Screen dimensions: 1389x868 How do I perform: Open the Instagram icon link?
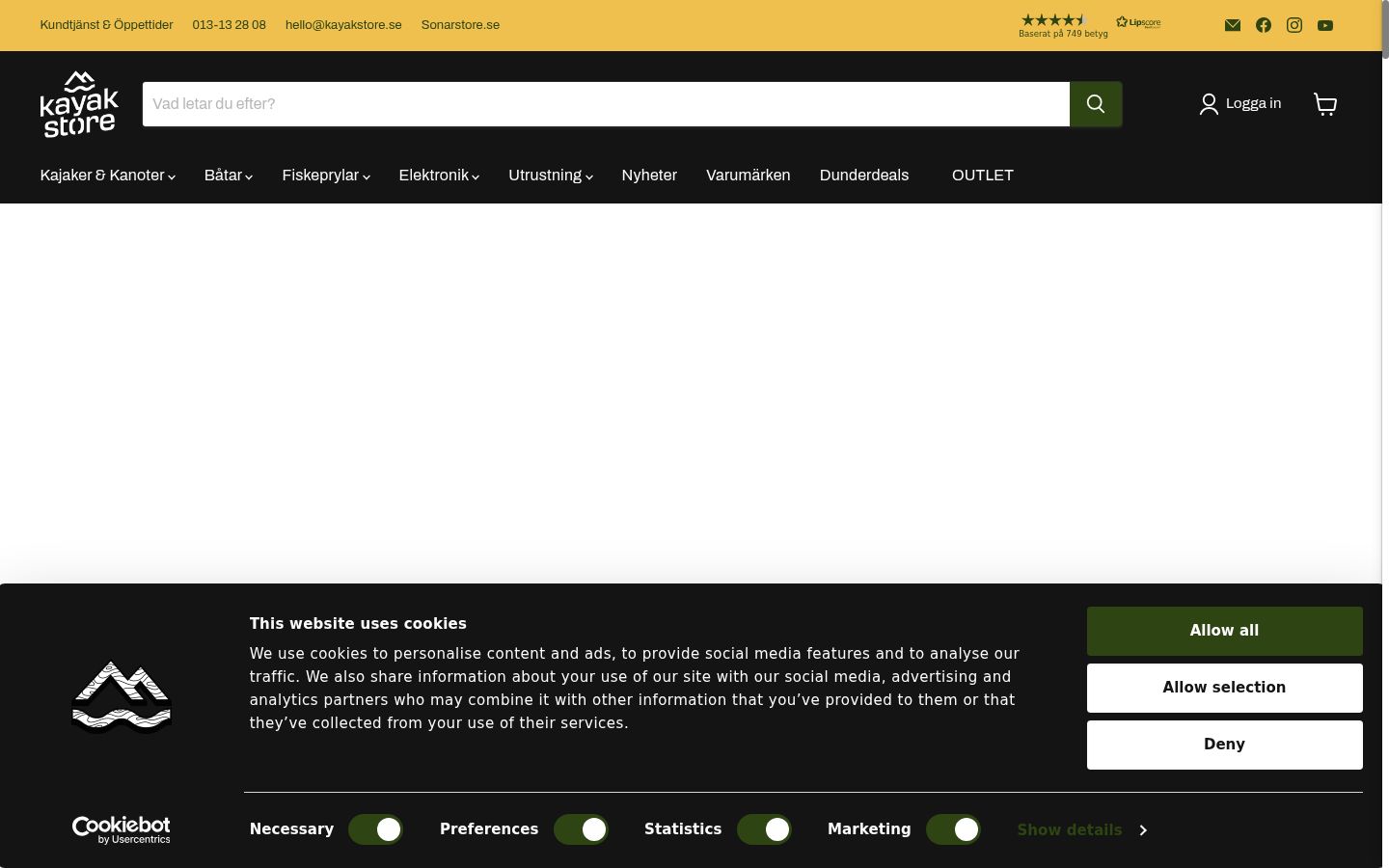1294,25
